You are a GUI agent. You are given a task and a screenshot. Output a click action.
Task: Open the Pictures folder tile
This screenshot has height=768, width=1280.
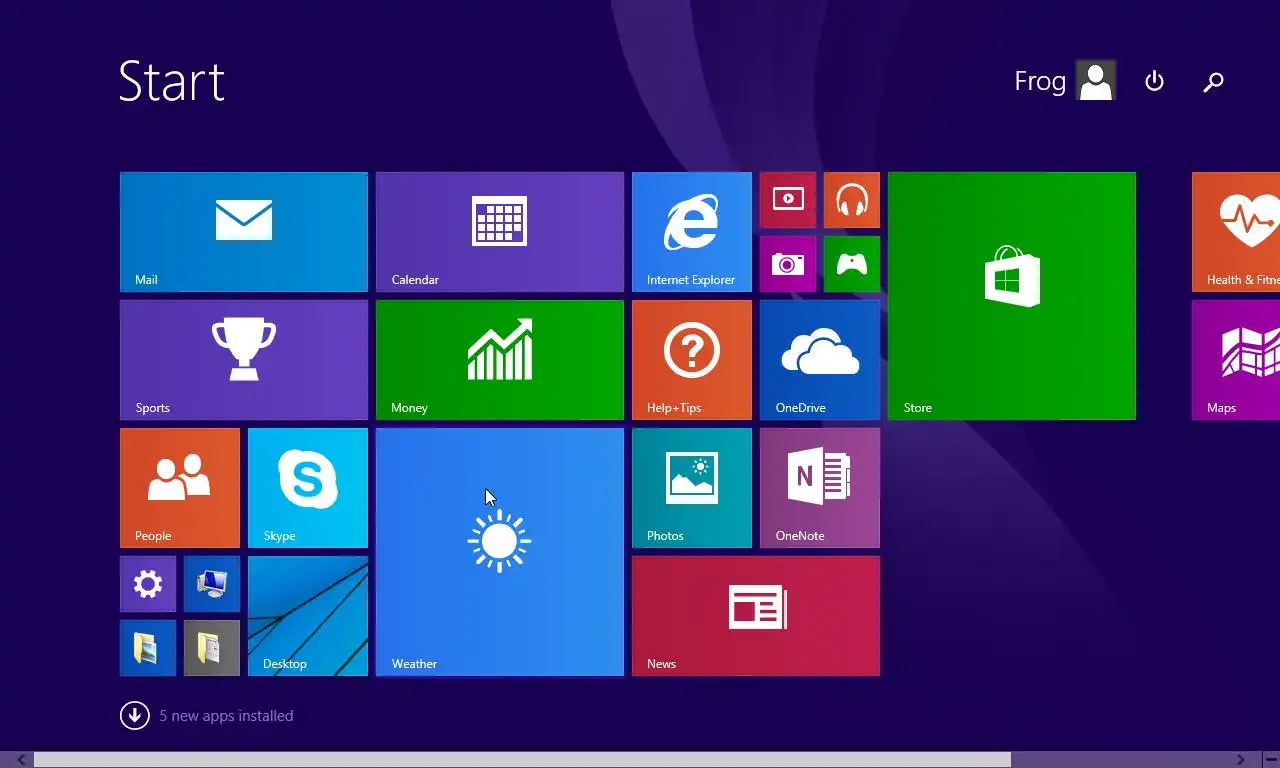tap(148, 648)
